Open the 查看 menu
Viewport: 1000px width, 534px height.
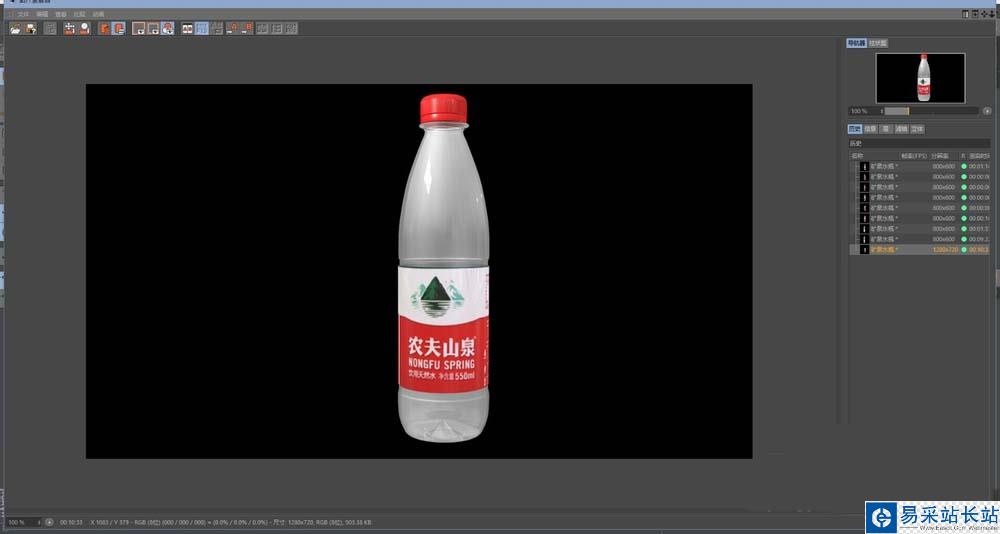tap(61, 14)
